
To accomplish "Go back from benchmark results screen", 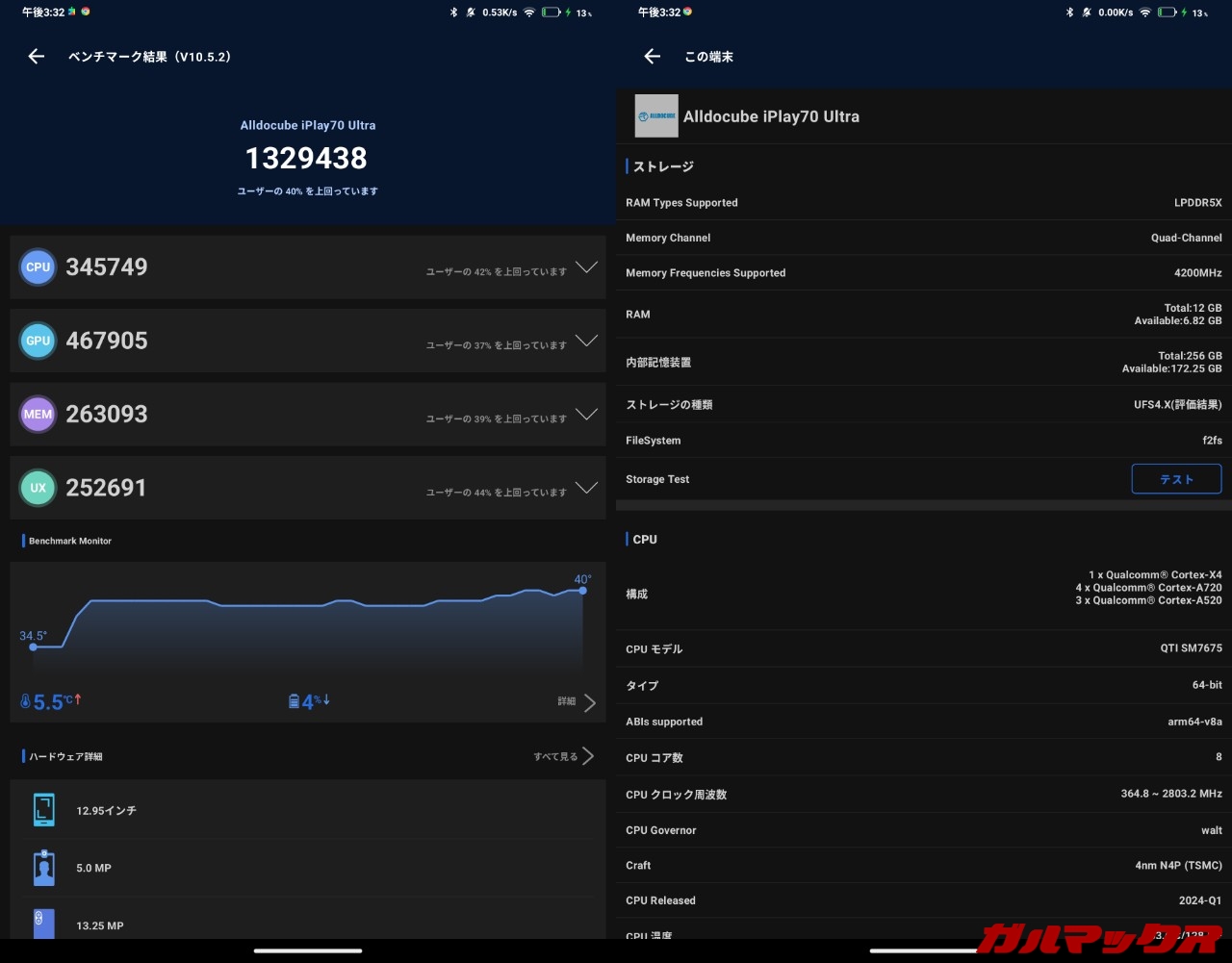I will [x=37, y=57].
